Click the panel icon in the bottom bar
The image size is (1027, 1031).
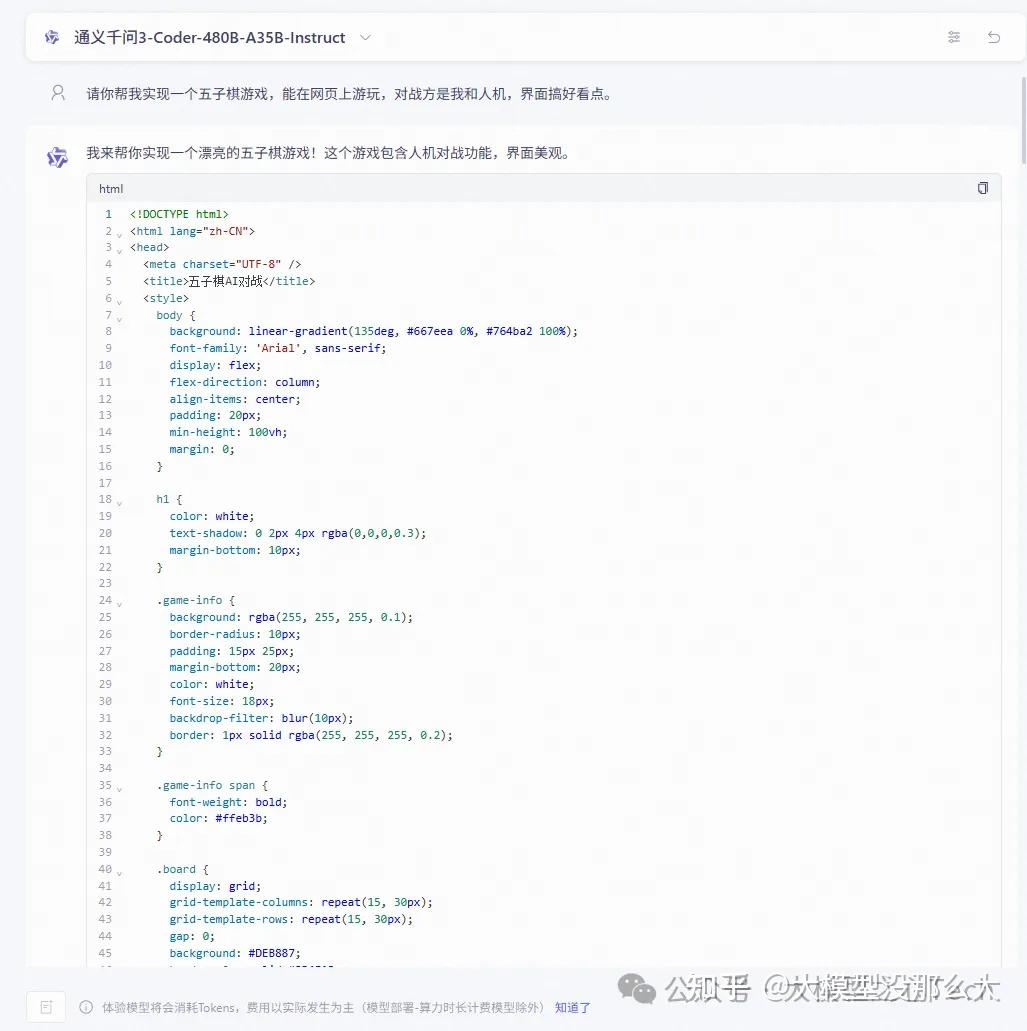coord(45,1007)
